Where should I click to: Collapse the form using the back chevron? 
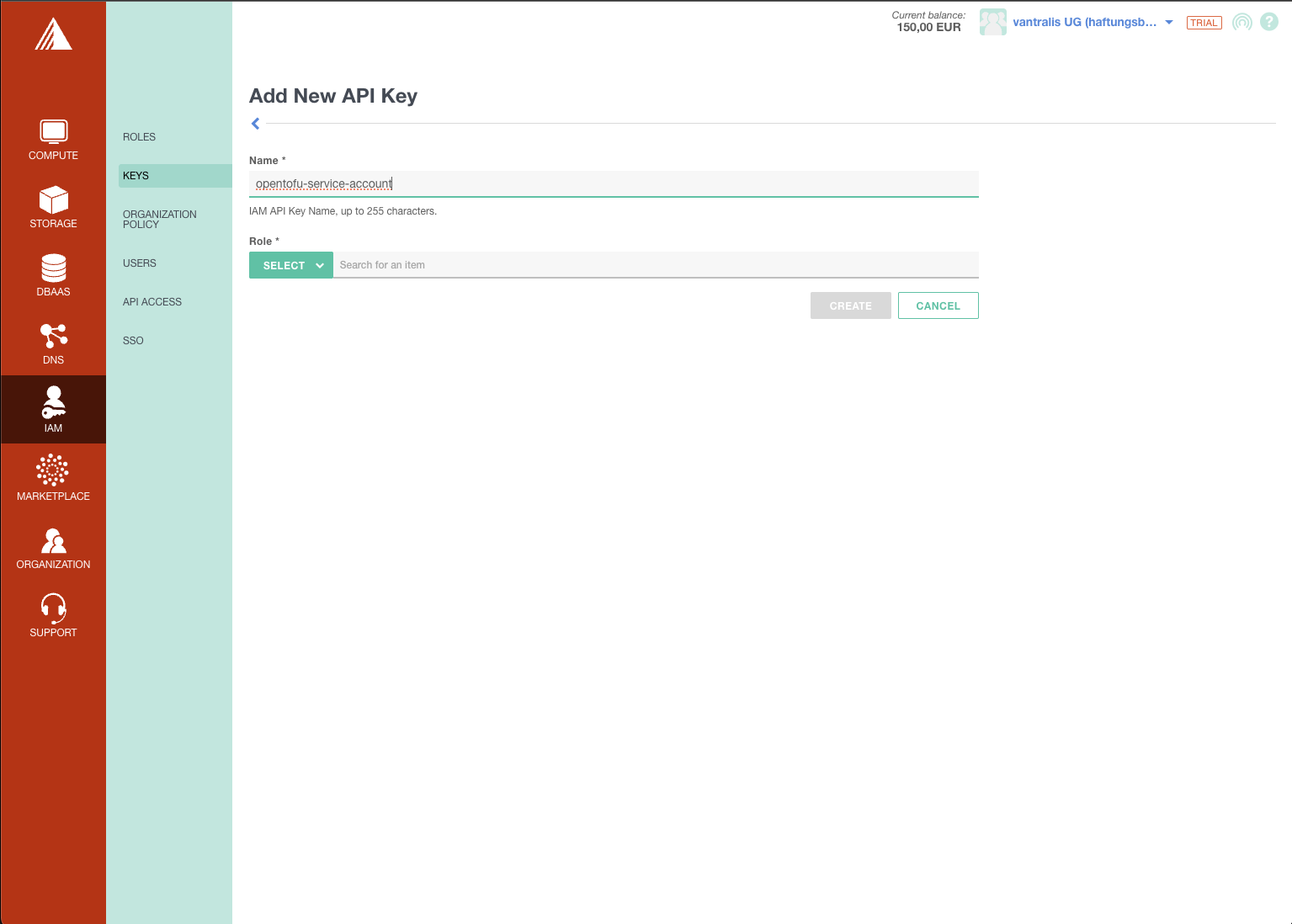[255, 123]
